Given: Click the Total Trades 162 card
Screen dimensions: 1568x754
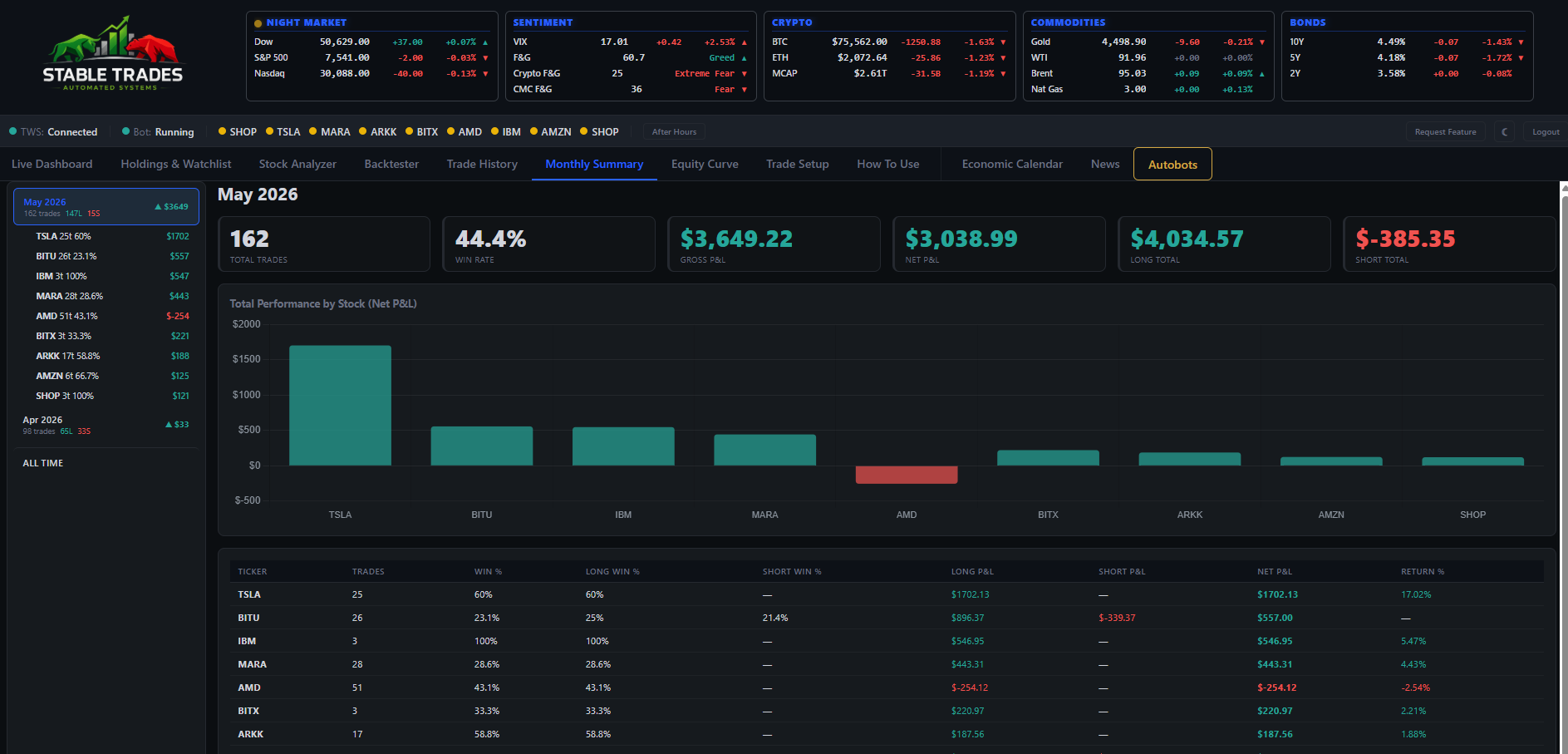Looking at the screenshot, I should point(324,244).
